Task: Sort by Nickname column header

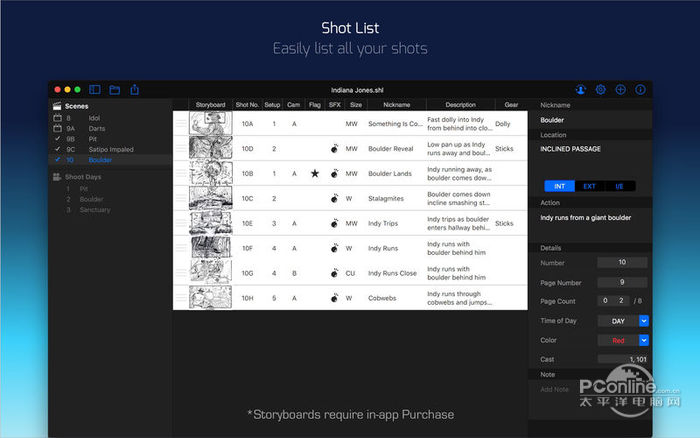Action: [396, 105]
